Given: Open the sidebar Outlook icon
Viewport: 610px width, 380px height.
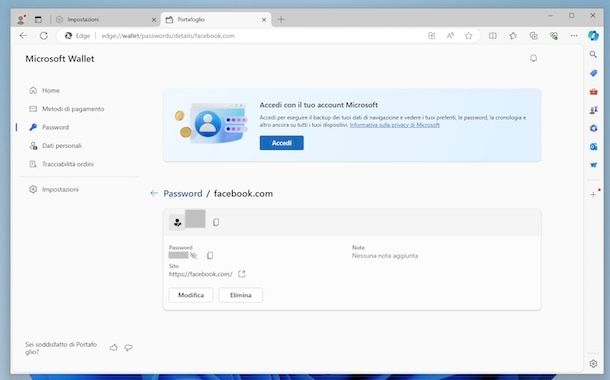Looking at the screenshot, I should (x=593, y=147).
